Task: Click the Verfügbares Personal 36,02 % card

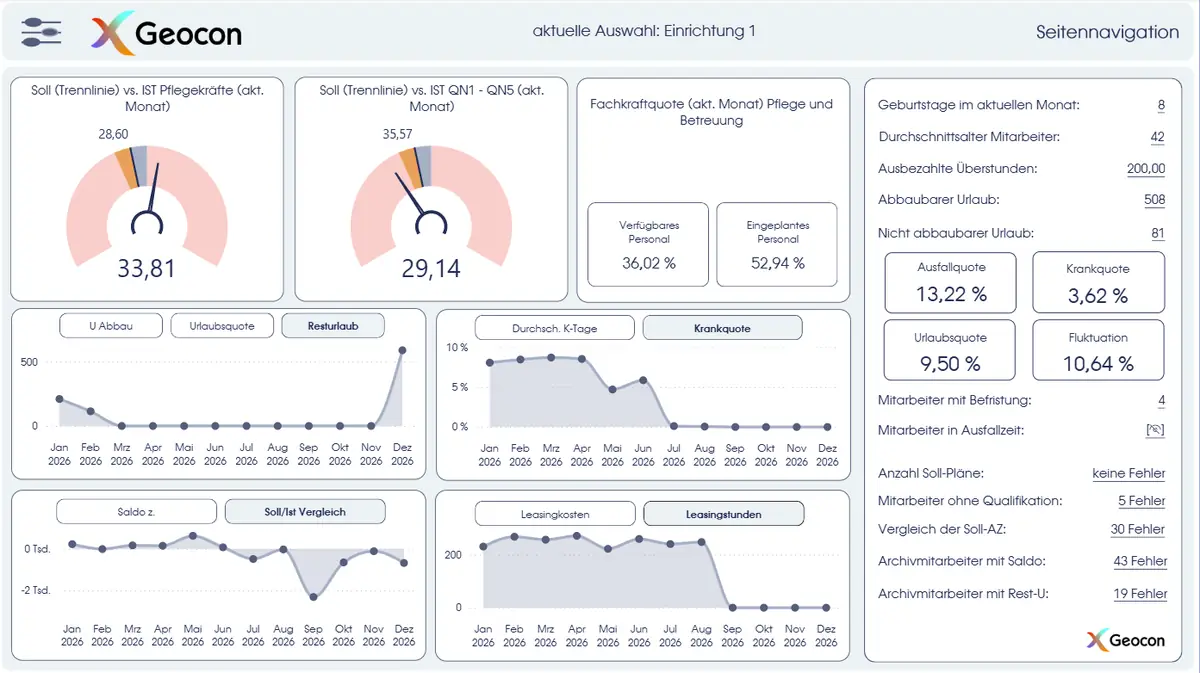Action: point(648,245)
